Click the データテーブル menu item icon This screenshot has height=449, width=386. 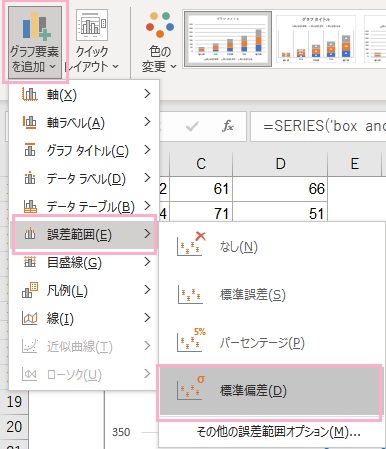pos(30,206)
